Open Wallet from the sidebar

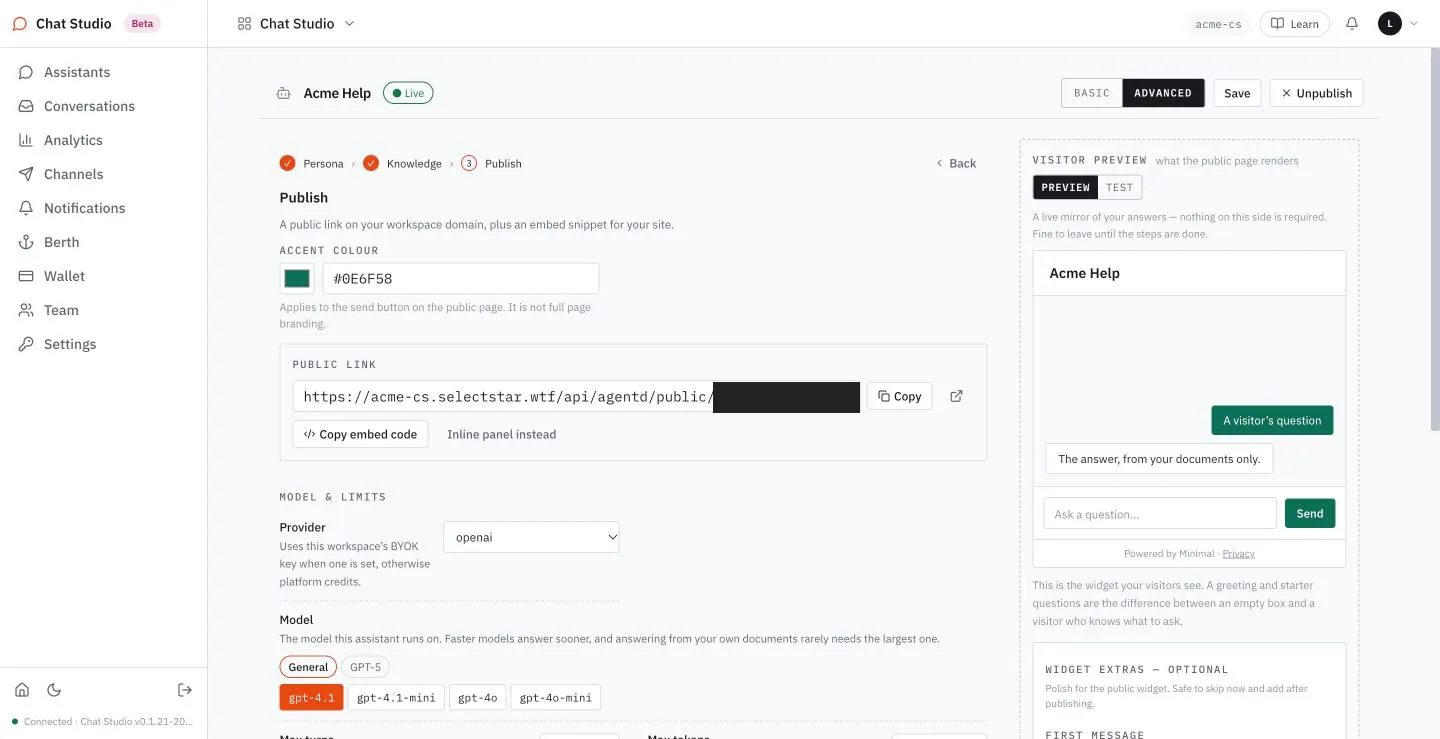pos(64,276)
